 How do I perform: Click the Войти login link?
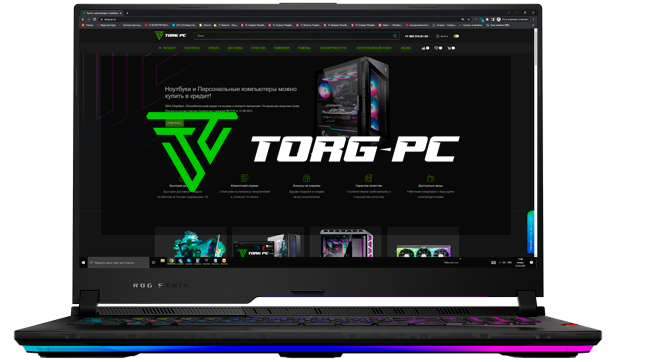pos(442,36)
